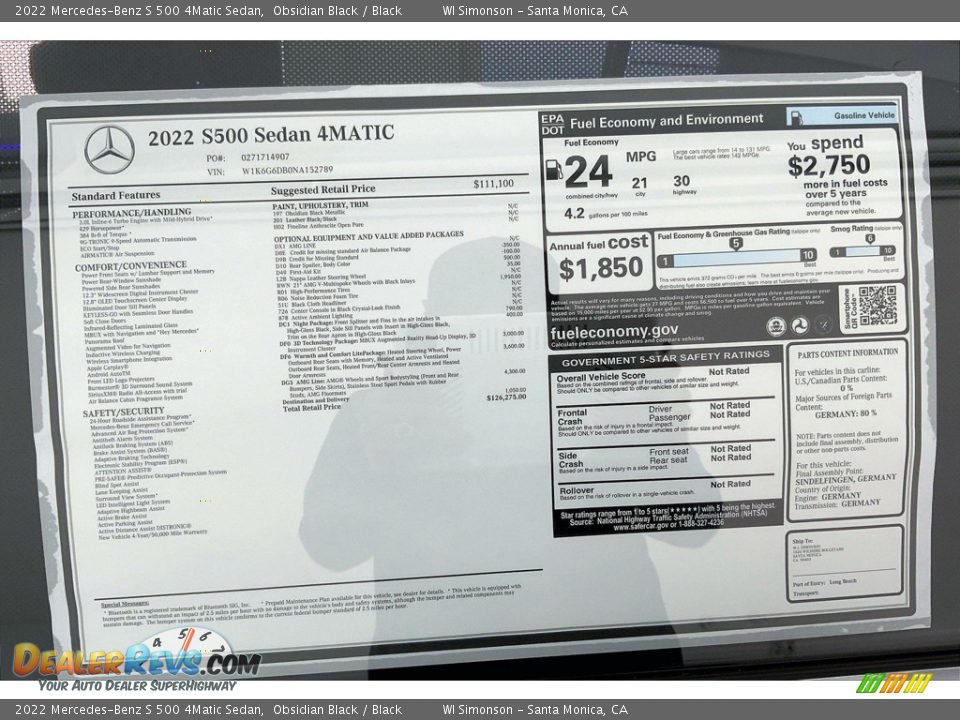Click the Fuel Economy & Greenhouse Gas rating bar

click(x=737, y=258)
